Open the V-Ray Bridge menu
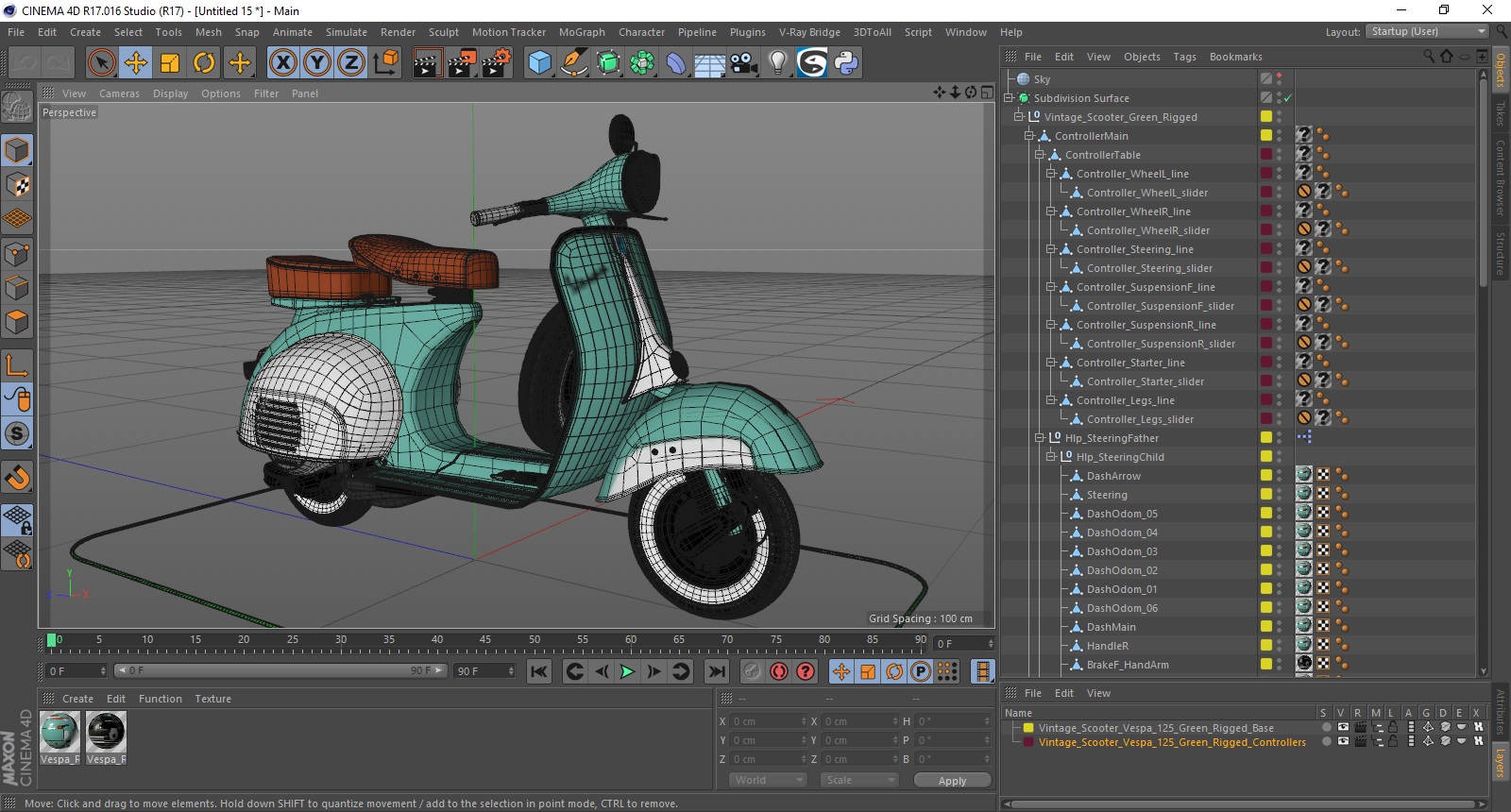1511x812 pixels. coord(809,32)
